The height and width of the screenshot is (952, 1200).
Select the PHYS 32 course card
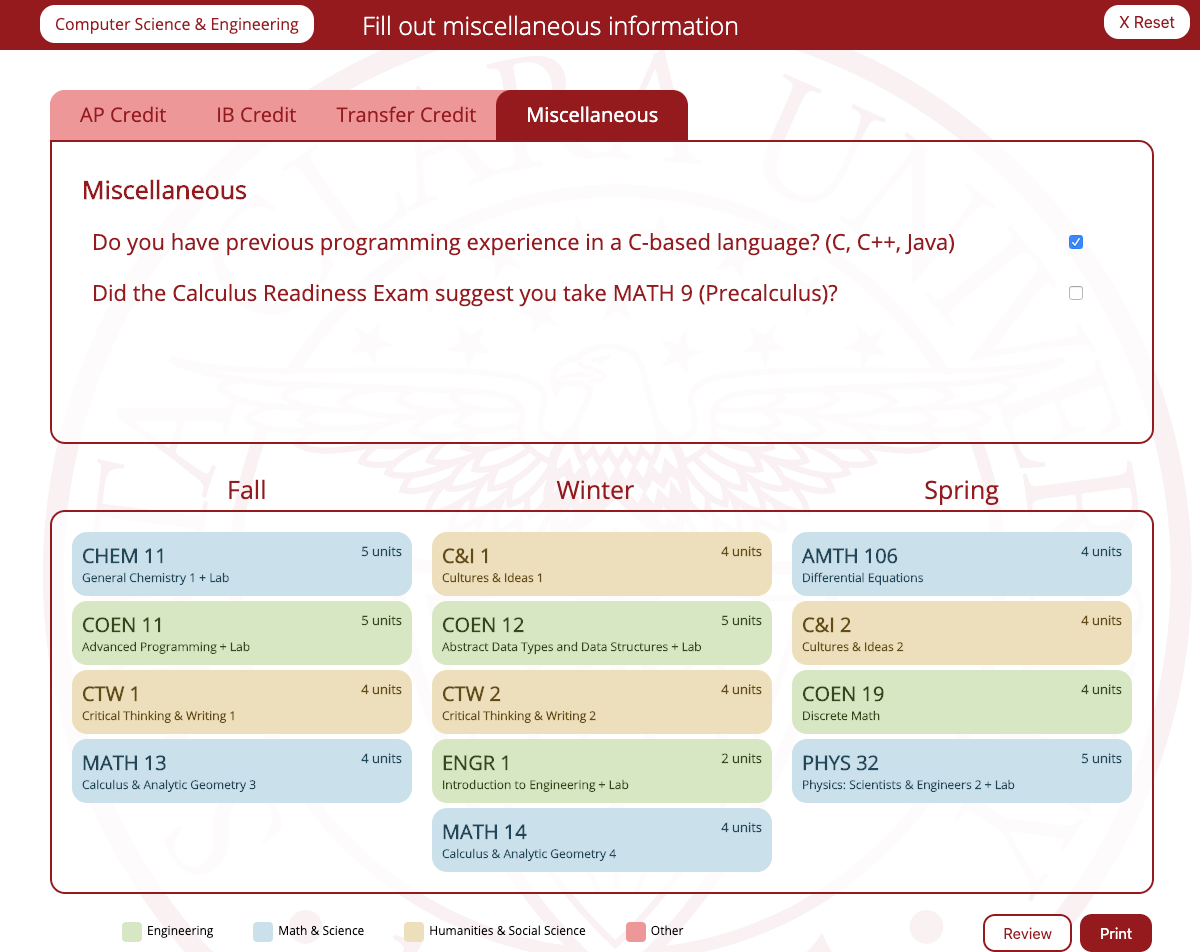tap(962, 771)
